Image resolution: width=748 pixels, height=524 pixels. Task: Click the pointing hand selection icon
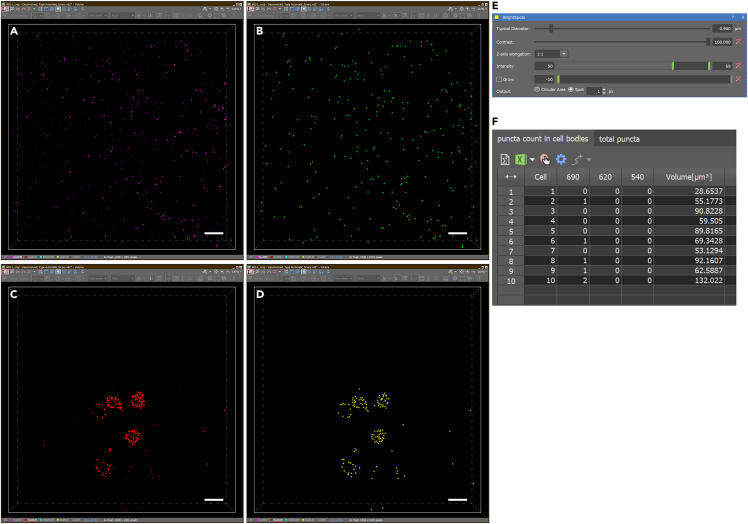pos(545,159)
